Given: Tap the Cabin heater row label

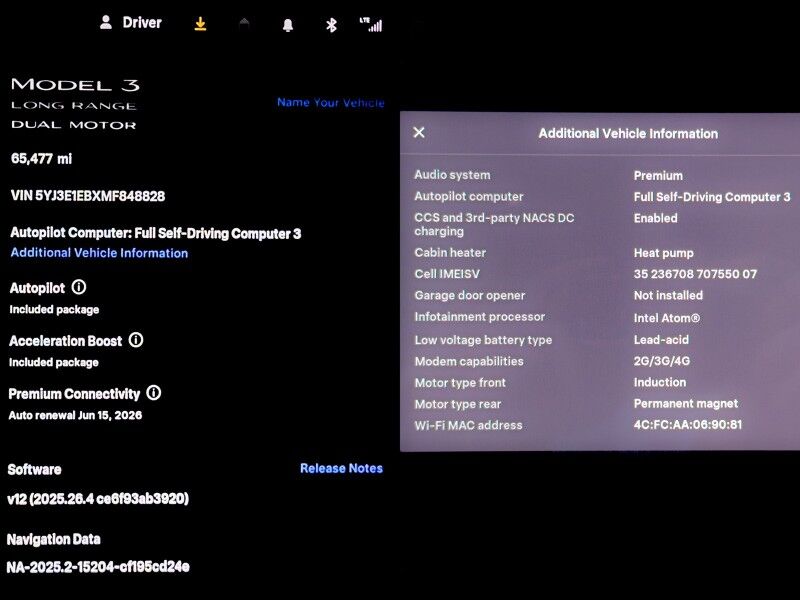Looking at the screenshot, I should pyautogui.click(x=450, y=253).
